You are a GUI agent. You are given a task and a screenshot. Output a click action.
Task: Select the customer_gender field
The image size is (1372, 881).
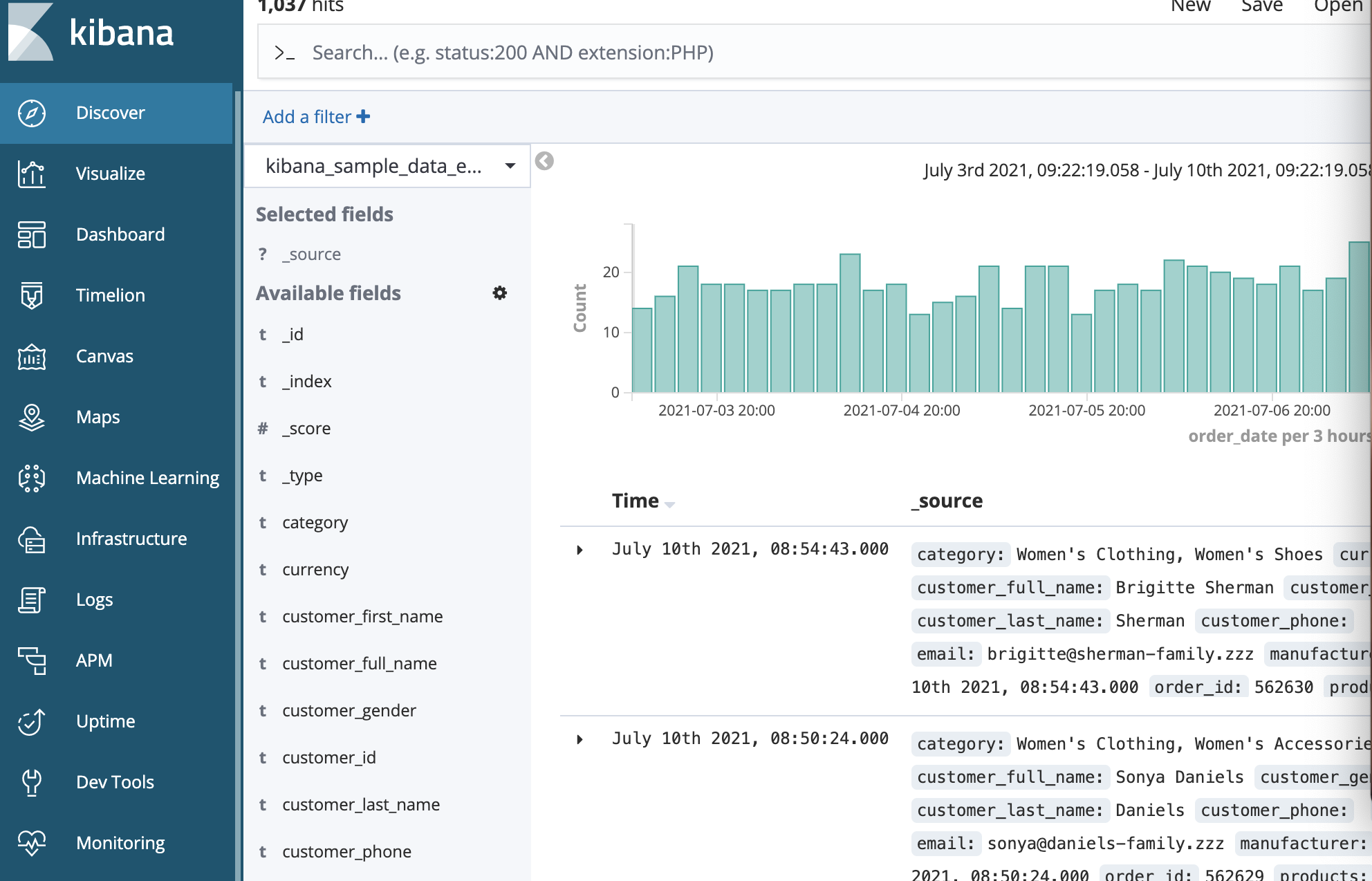[x=349, y=710]
